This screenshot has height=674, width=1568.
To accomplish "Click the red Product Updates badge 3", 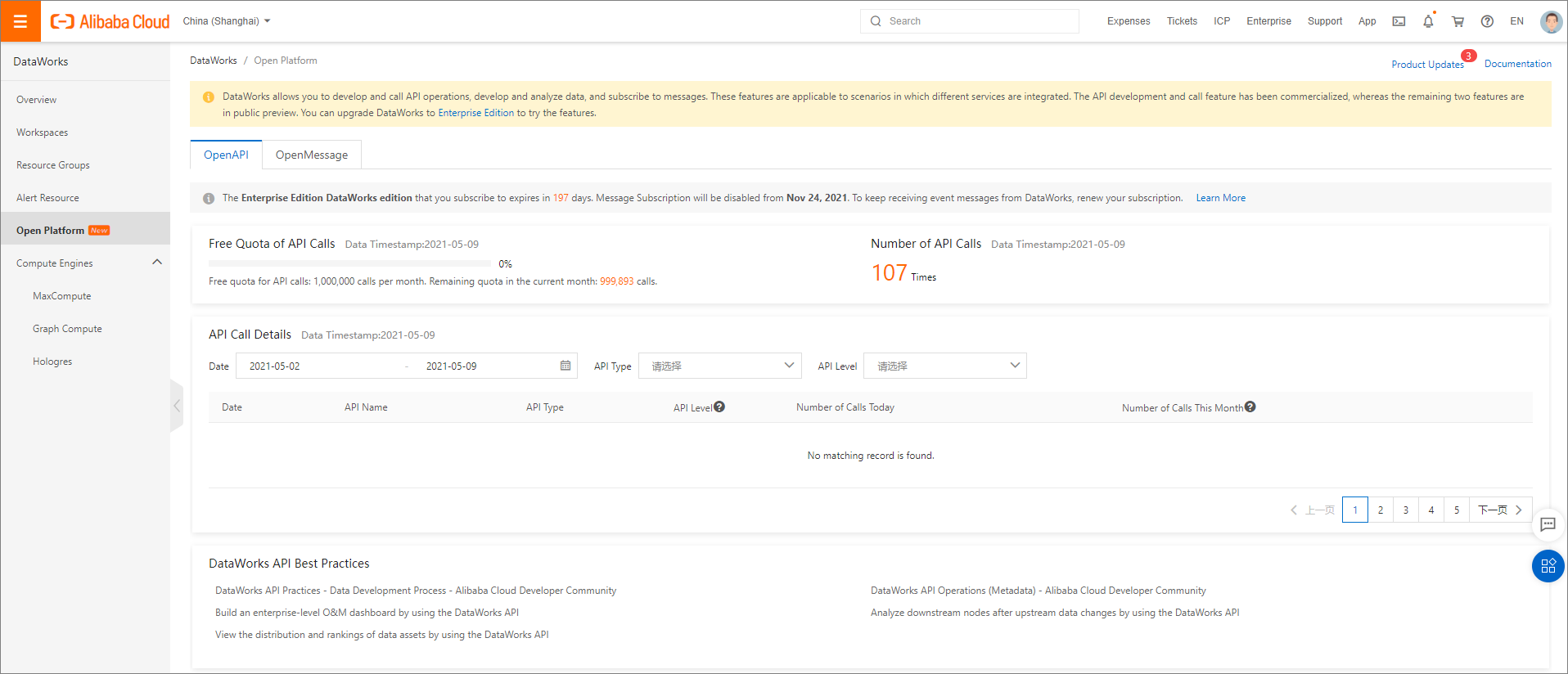I will [1469, 56].
